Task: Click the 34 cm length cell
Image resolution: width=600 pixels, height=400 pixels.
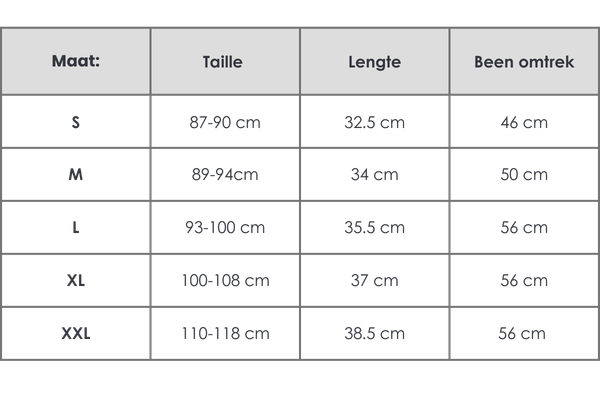Action: 374,175
